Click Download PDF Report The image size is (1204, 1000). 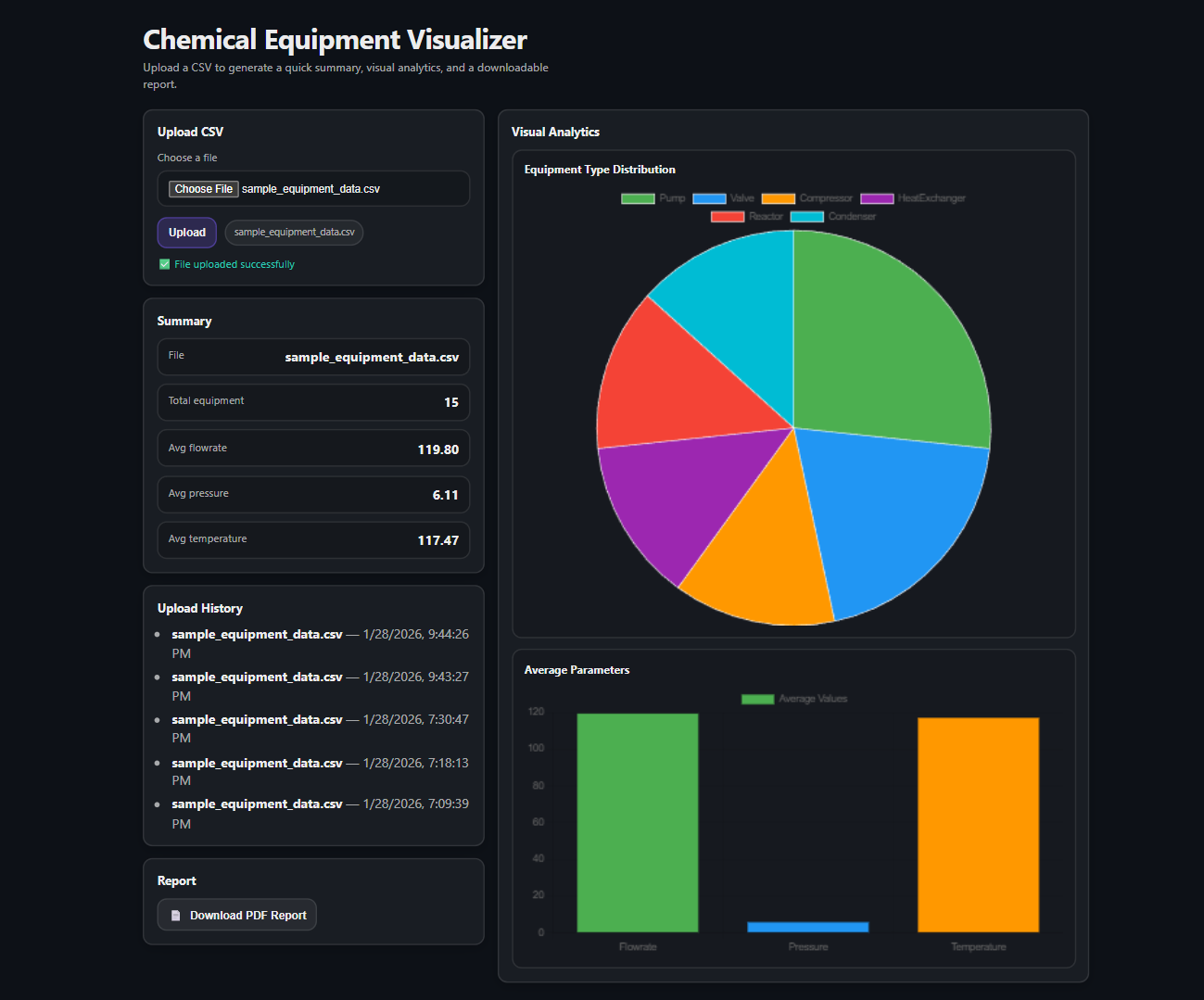tap(236, 915)
